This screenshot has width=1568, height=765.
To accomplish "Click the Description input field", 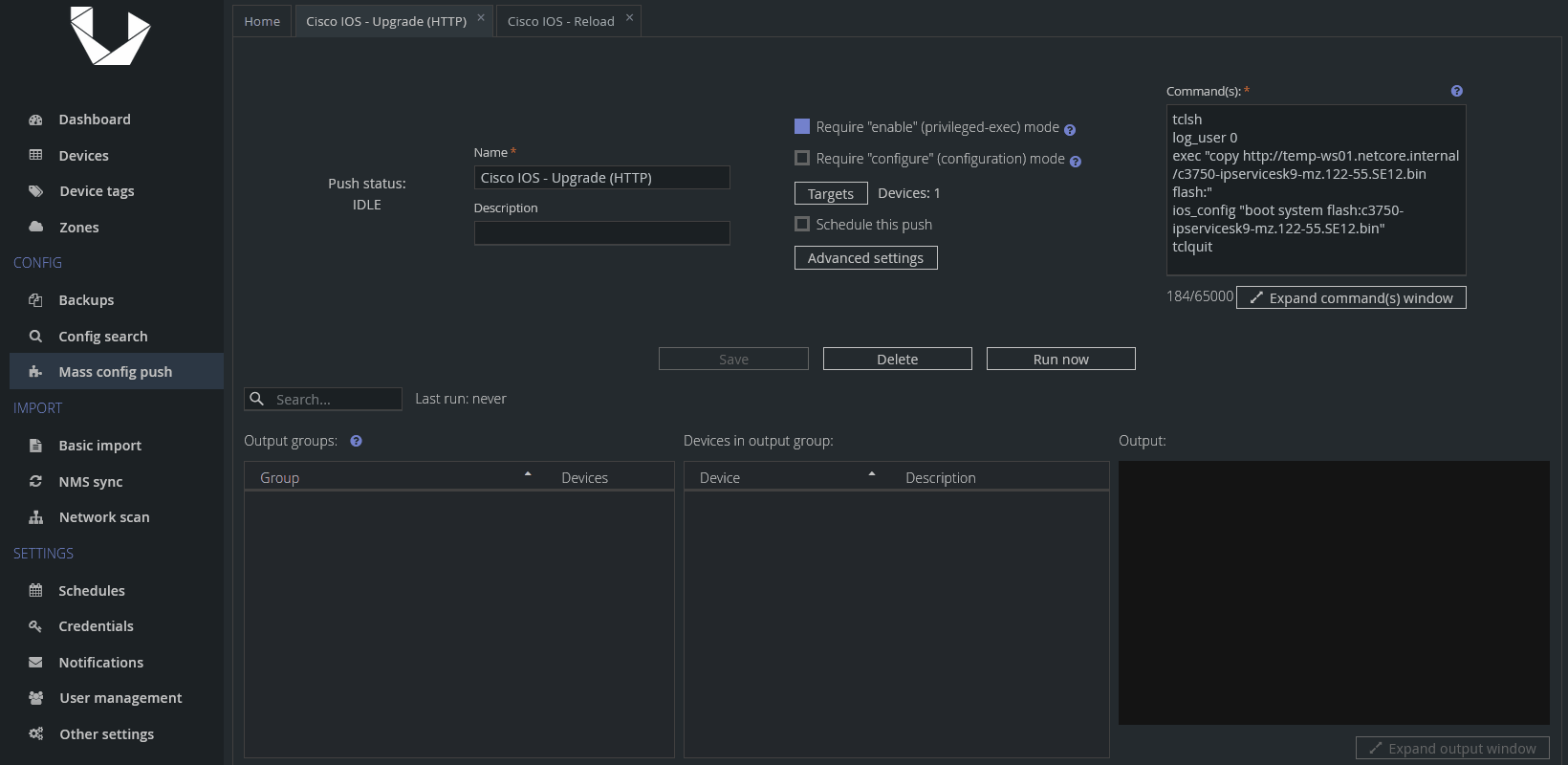I will point(601,233).
